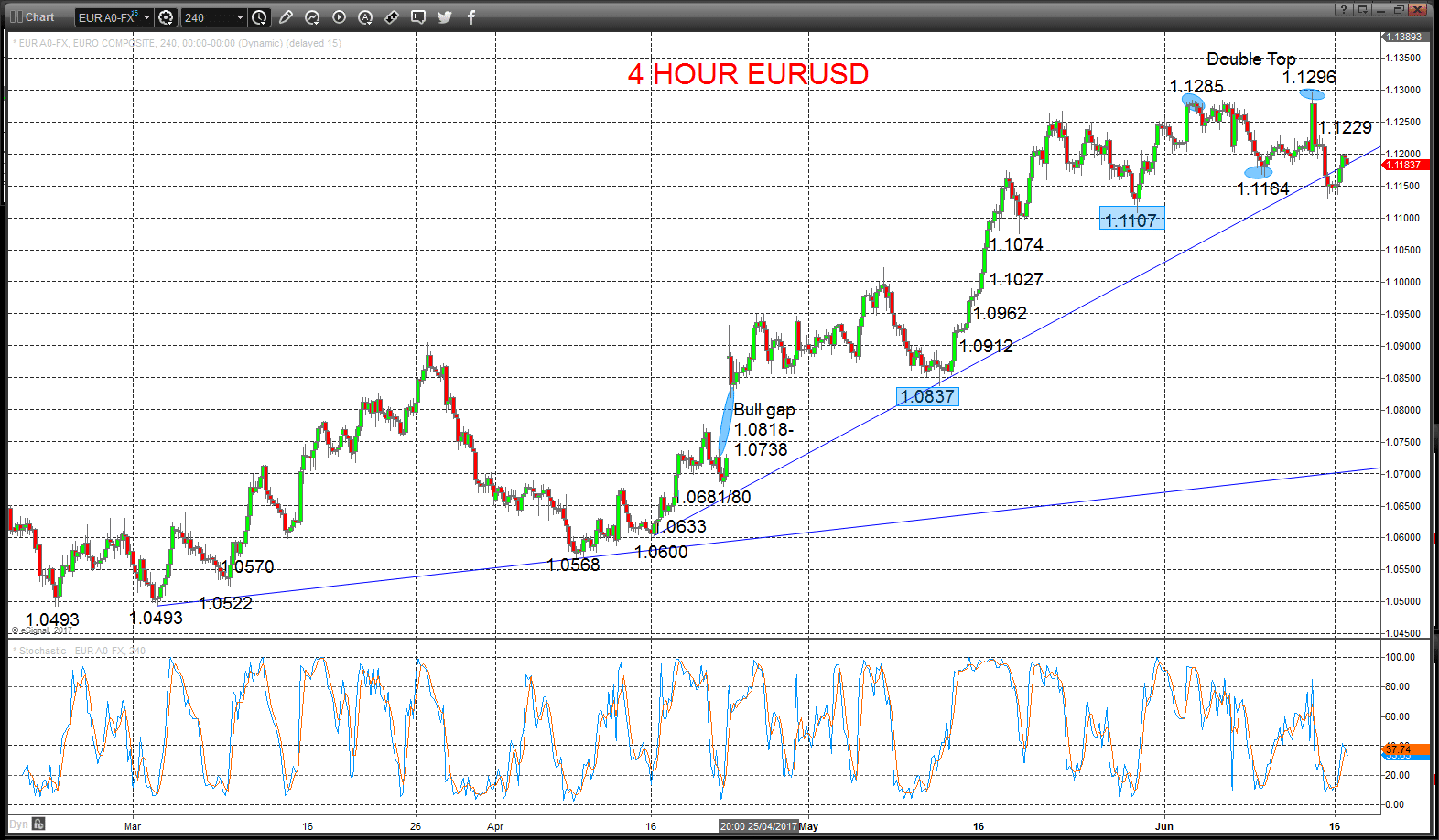Click the question mark help button

pyautogui.click(x=1343, y=9)
